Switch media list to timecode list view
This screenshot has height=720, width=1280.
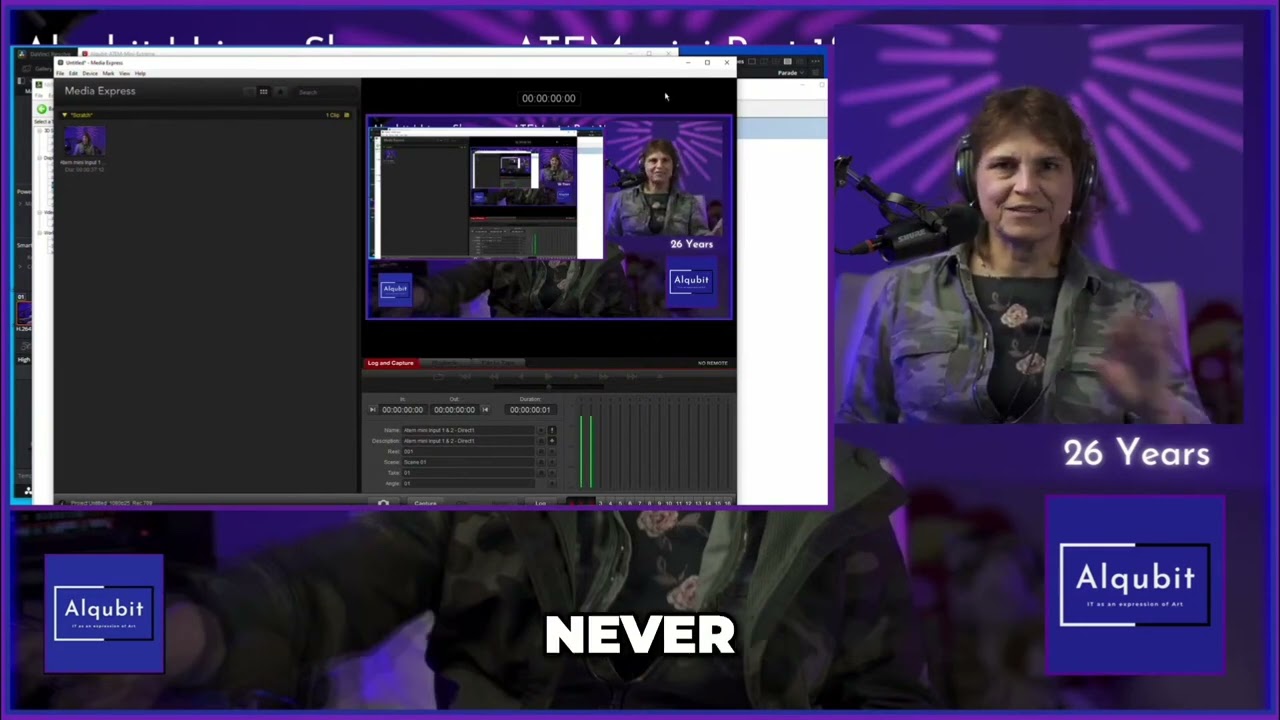pyautogui.click(x=249, y=91)
